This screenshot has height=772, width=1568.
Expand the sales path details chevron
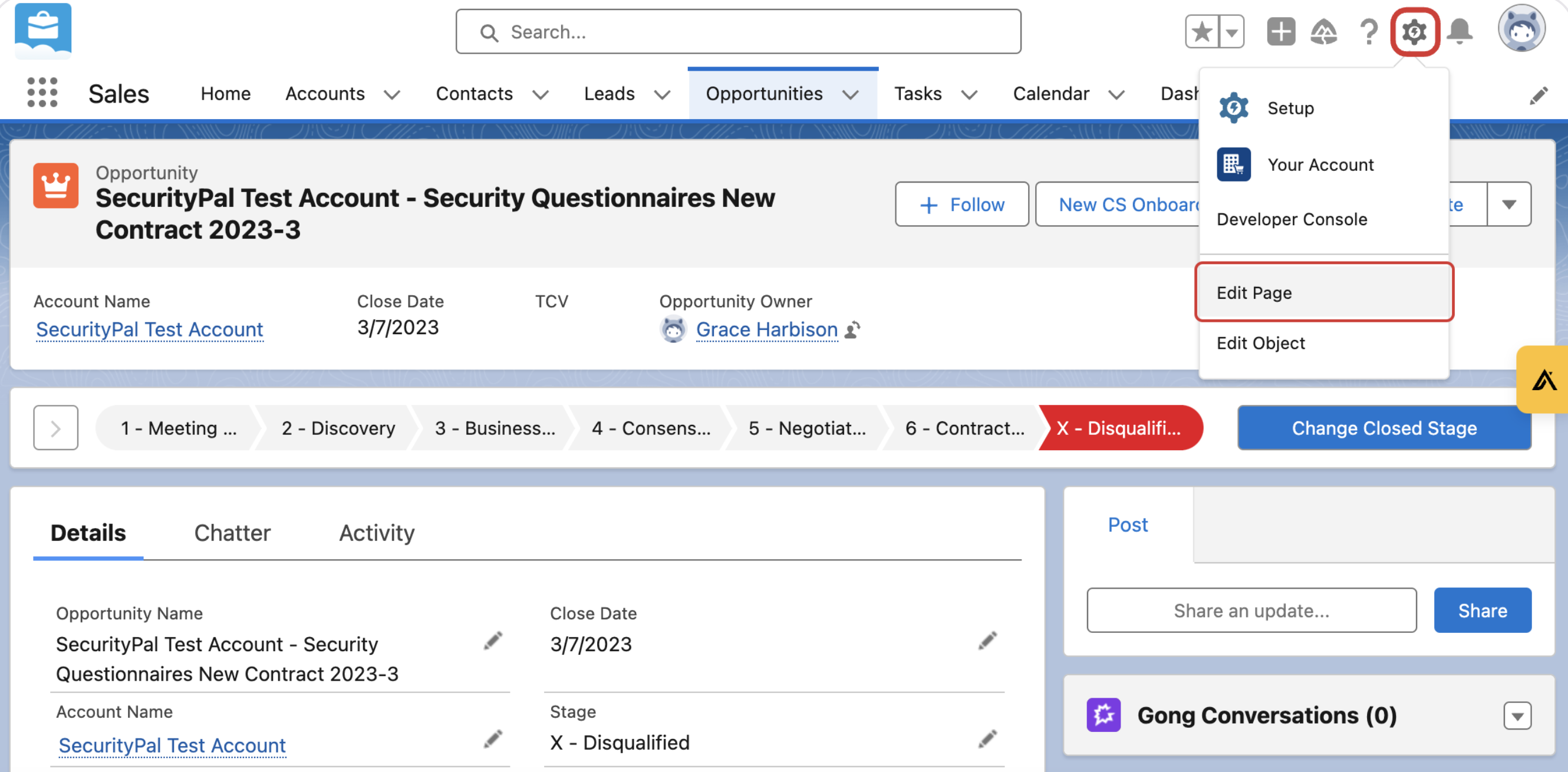point(55,428)
